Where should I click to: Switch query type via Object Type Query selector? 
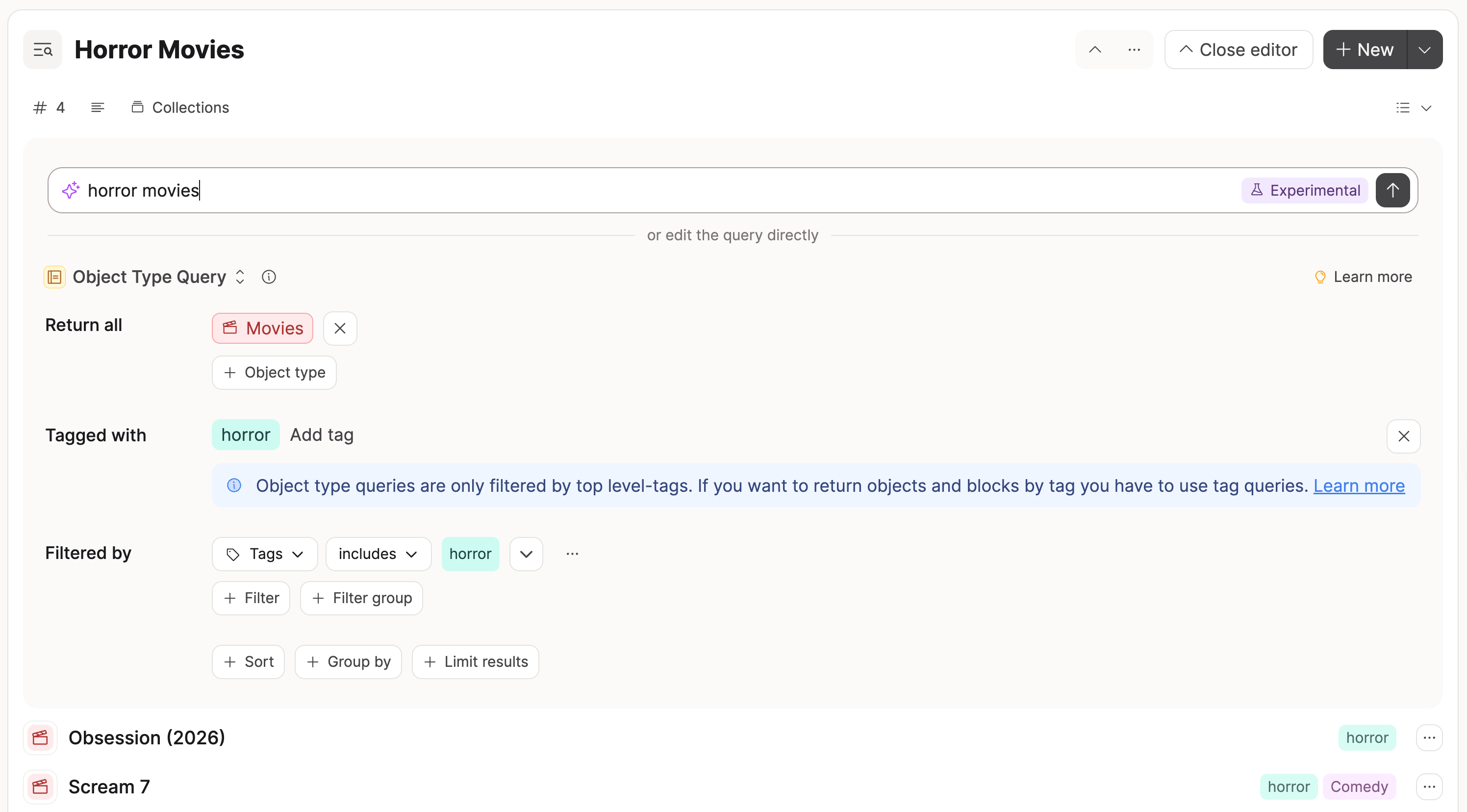coord(159,277)
